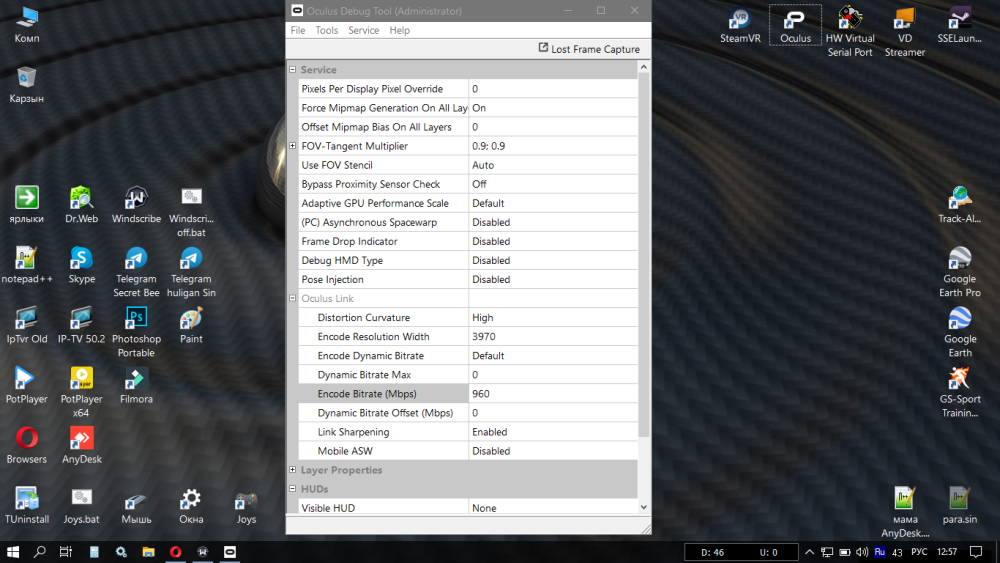
Task: Select Dynamic Bitrate Offset (Mbps) label
Action: (385, 413)
